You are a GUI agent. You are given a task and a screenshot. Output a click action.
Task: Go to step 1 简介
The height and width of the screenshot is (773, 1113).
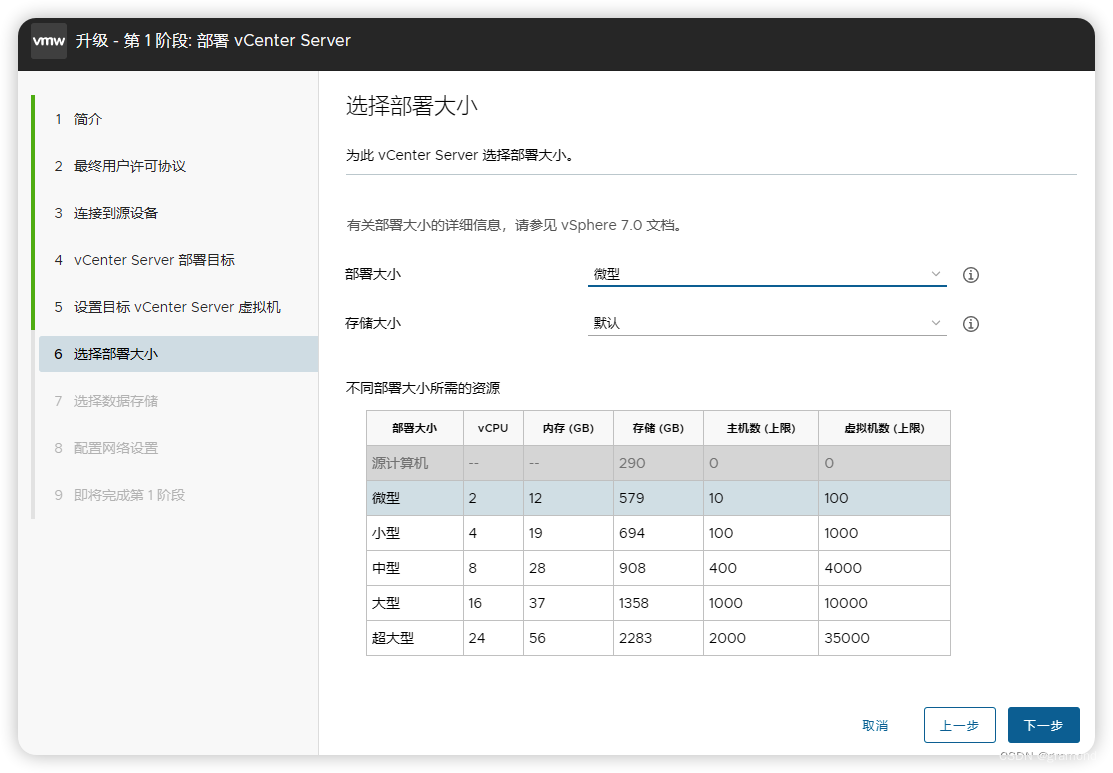78,119
